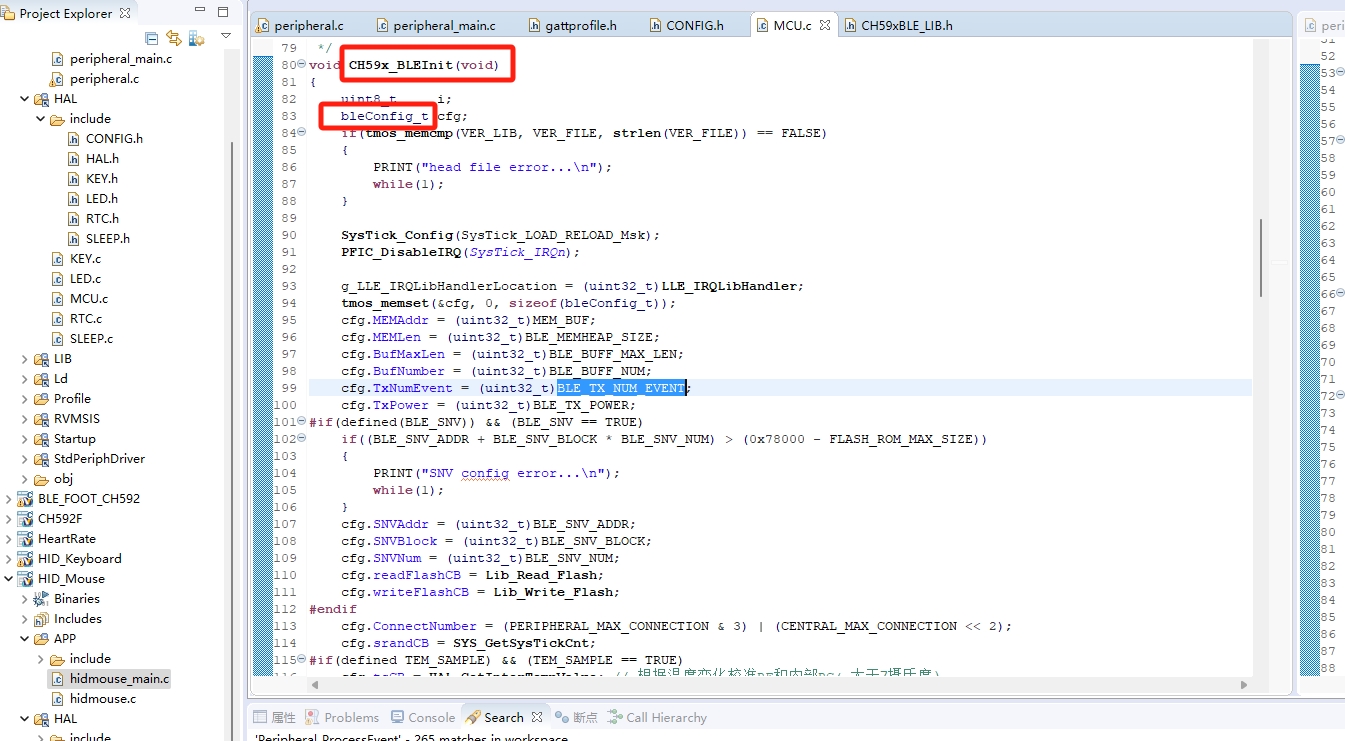This screenshot has width=1345, height=741.
Task: Select hidmouse.c in the APP folder
Action: tap(102, 698)
